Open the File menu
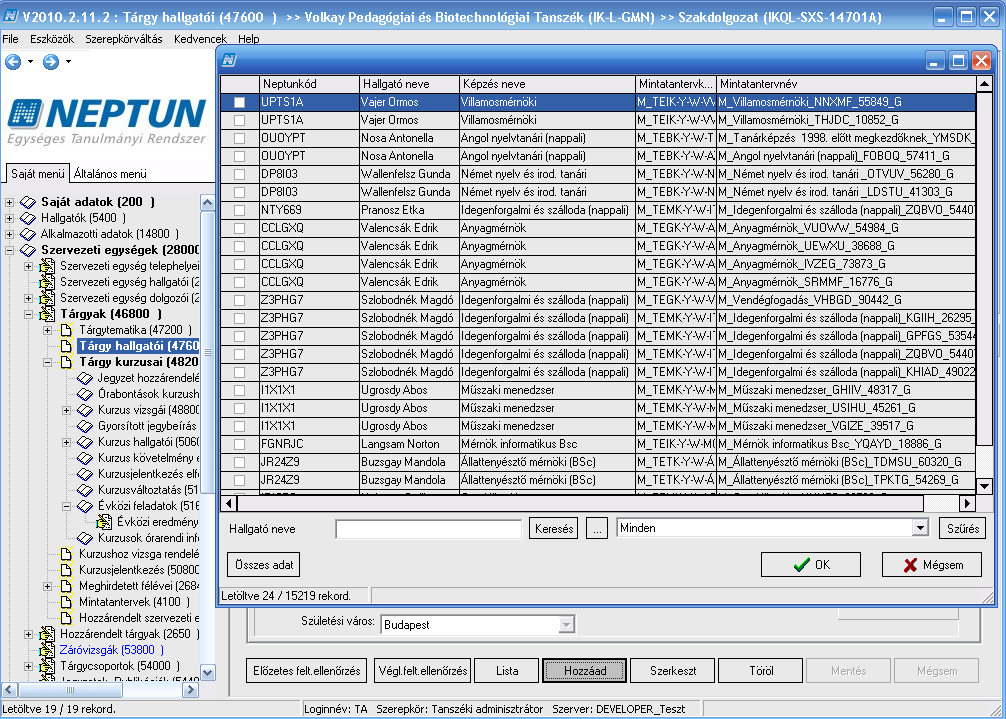Screen dimensions: 1006x719 tap(10, 39)
